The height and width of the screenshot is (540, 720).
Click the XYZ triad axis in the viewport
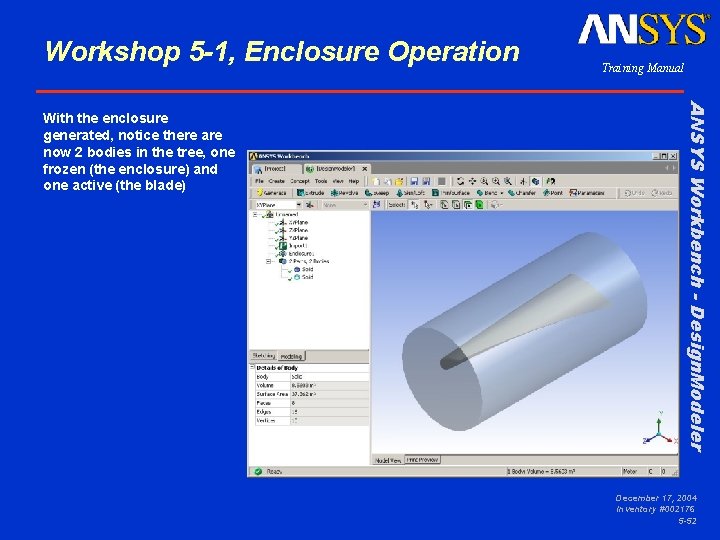click(660, 430)
